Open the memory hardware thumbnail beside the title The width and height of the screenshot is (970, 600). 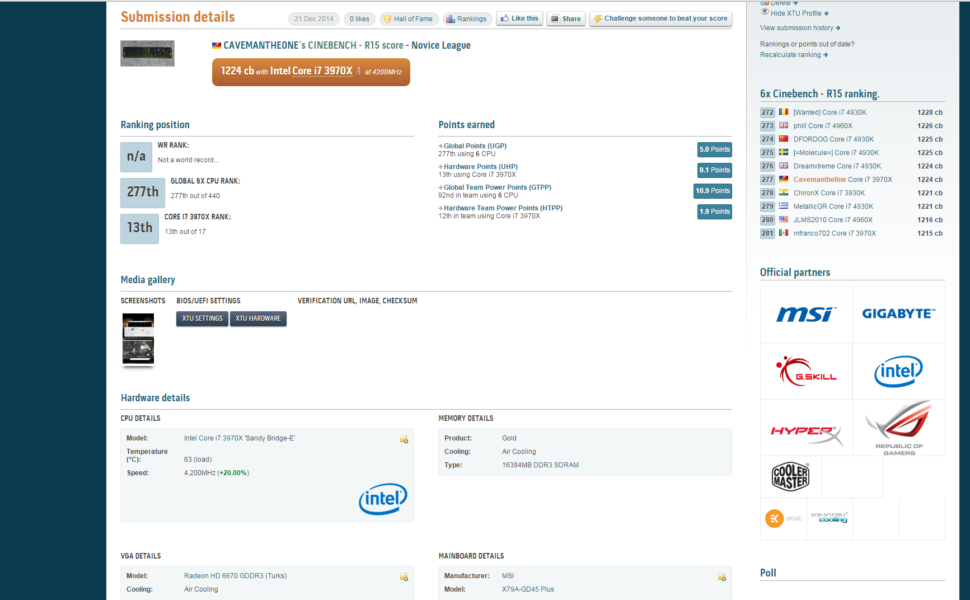point(147,53)
